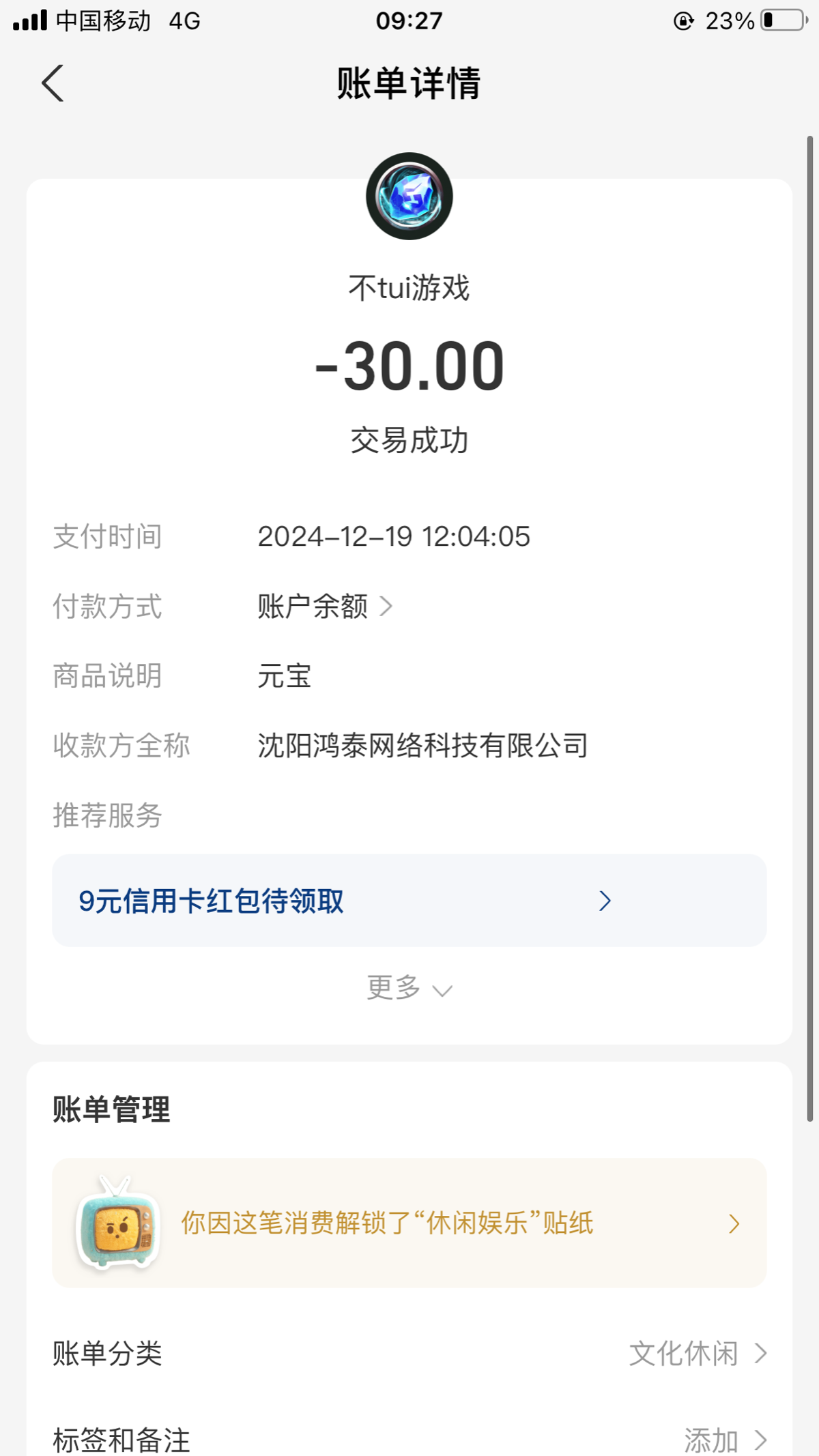The width and height of the screenshot is (819, 1456).
Task: Tap the TV sticker mascot icon
Action: coord(119,1223)
